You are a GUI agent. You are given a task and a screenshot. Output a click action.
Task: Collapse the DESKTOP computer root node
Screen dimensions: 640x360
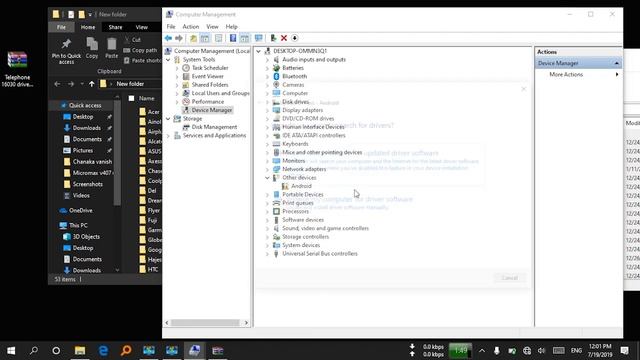click(x=258, y=51)
